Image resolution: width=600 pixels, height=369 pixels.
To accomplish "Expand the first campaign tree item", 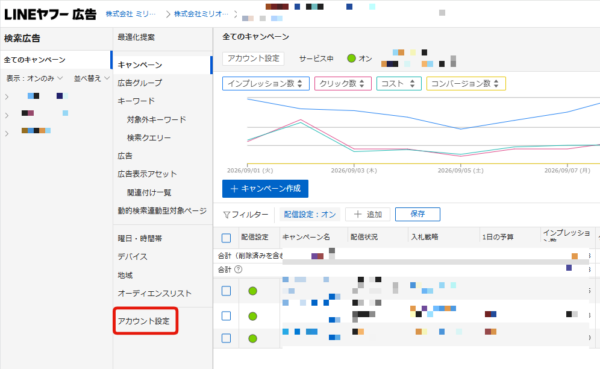I will tap(7, 97).
